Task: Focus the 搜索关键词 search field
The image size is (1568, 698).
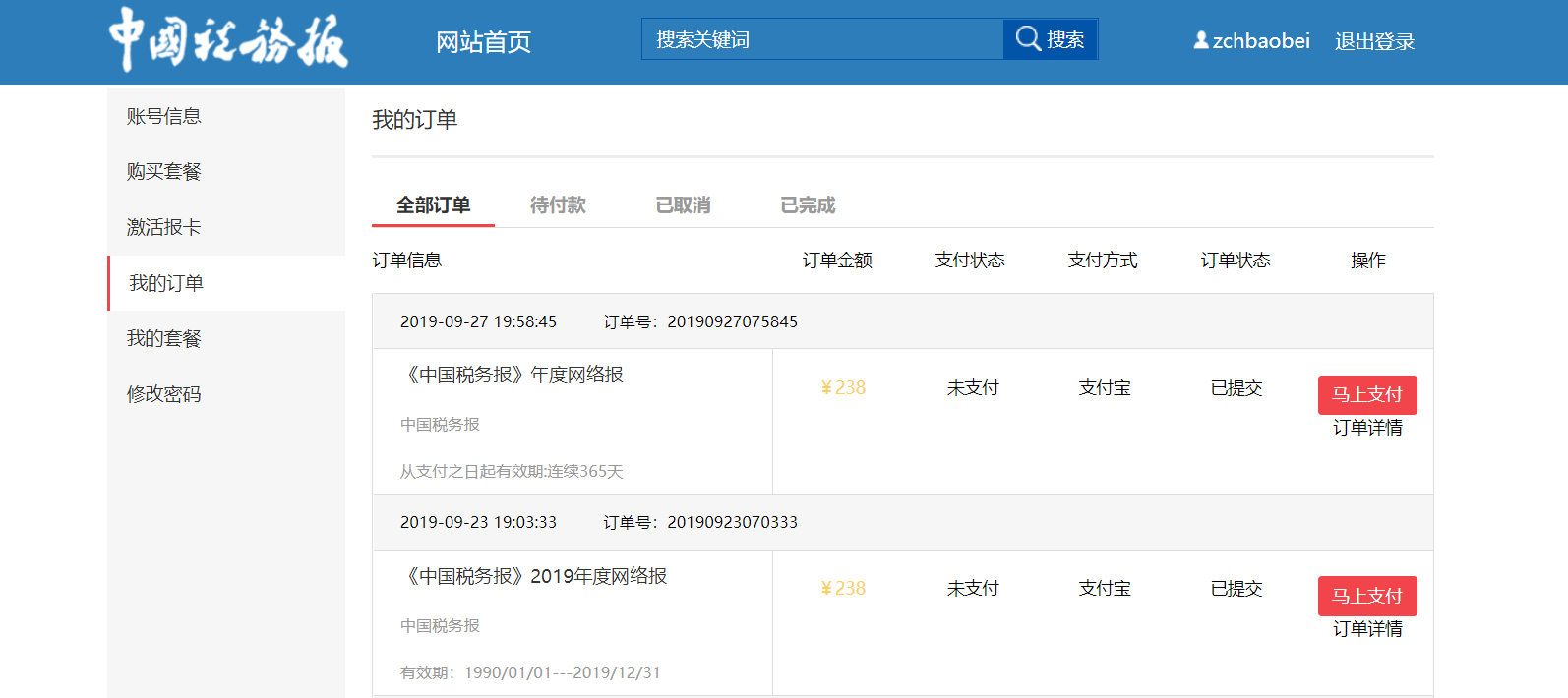Action: 822,39
